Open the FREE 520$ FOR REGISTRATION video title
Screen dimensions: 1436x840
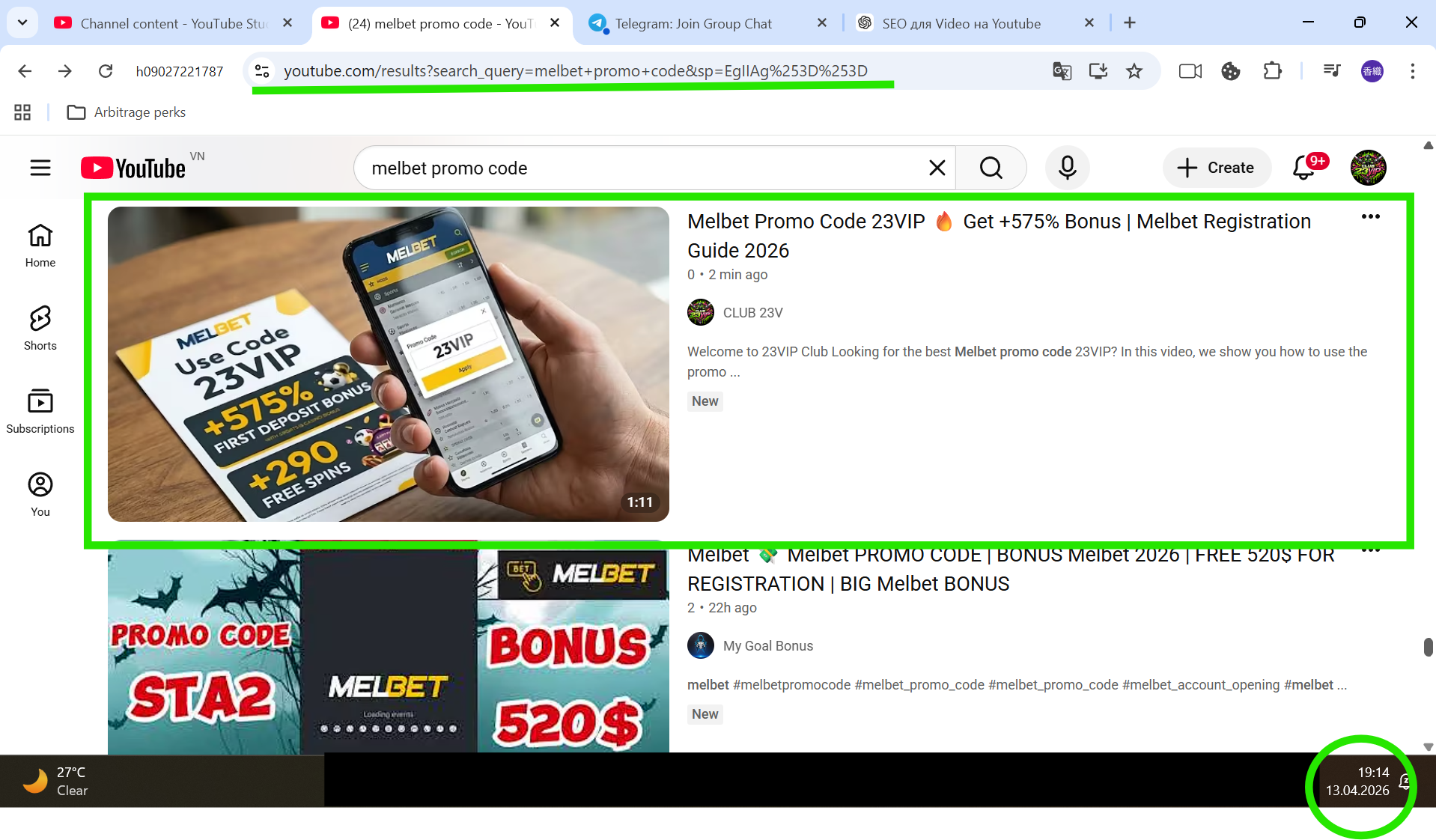(1011, 569)
